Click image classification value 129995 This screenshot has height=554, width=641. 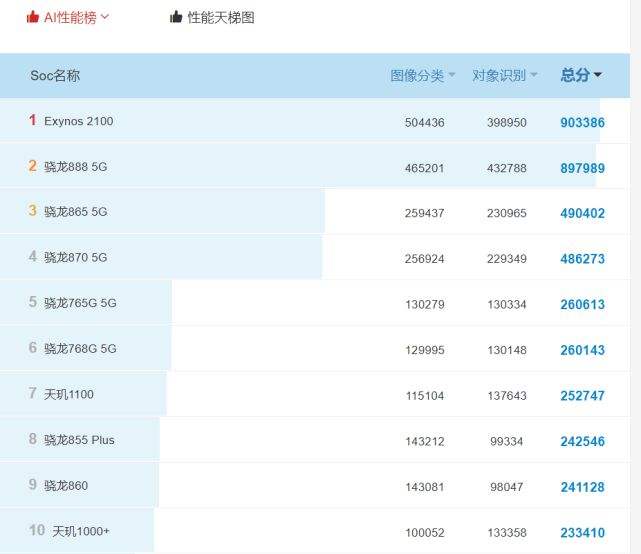(x=425, y=350)
